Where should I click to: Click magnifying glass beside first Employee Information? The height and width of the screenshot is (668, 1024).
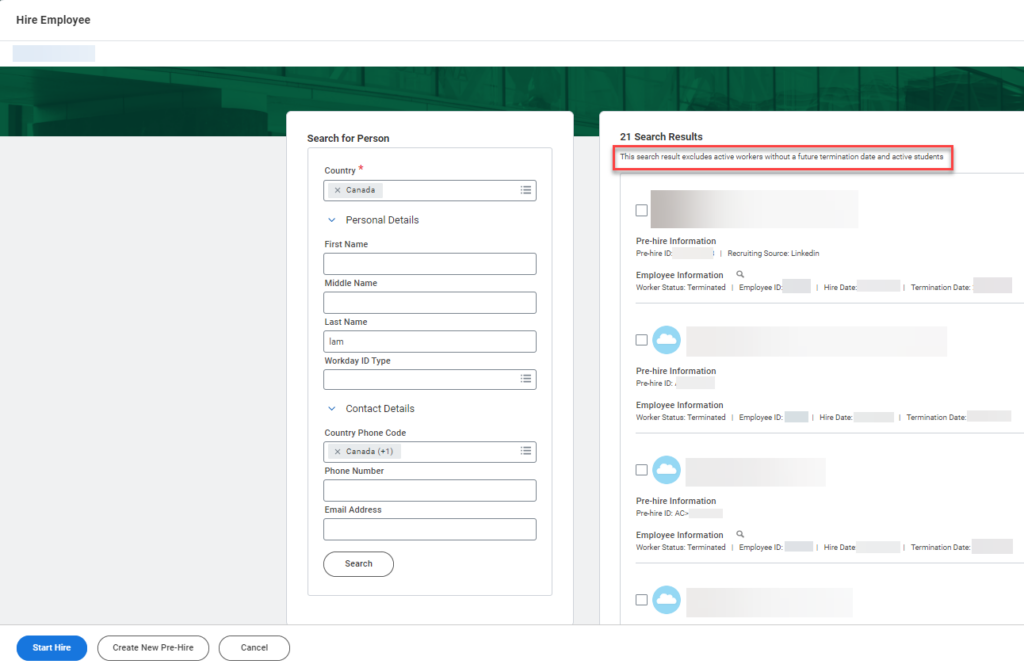coord(739,274)
